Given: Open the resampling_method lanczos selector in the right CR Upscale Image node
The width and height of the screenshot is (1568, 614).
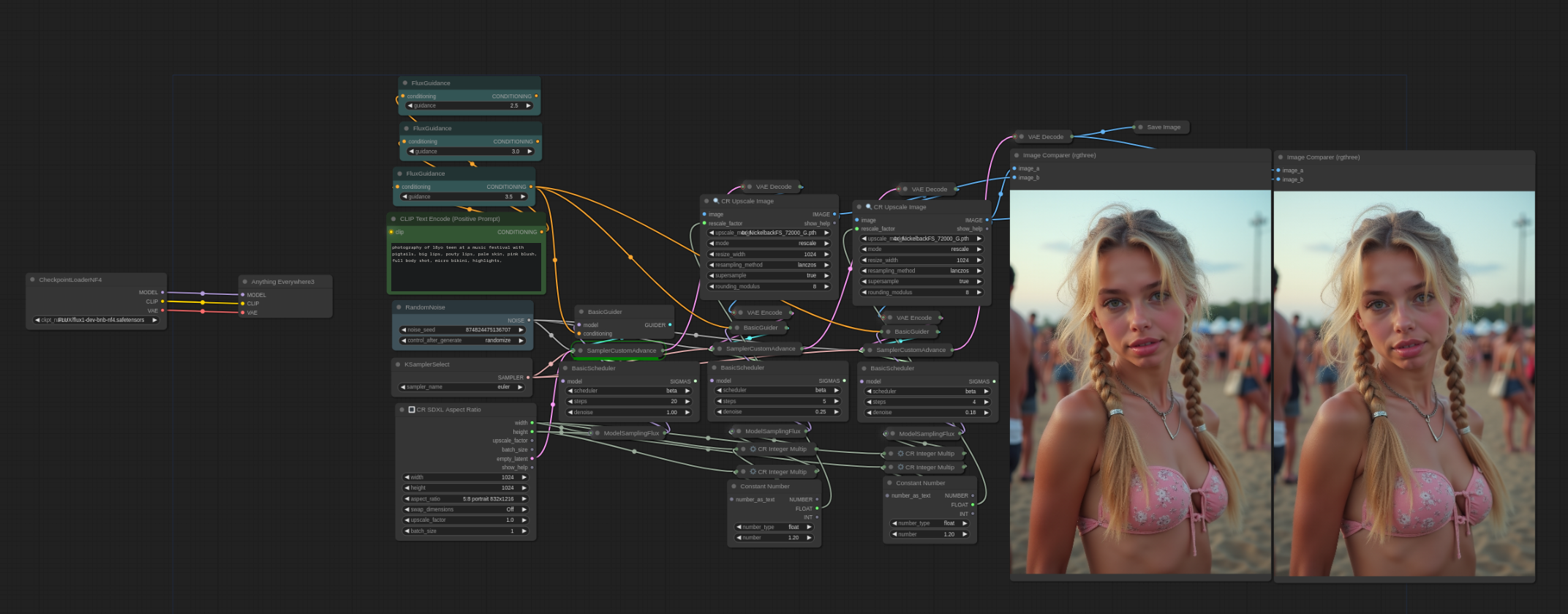Looking at the screenshot, I should click(x=921, y=271).
